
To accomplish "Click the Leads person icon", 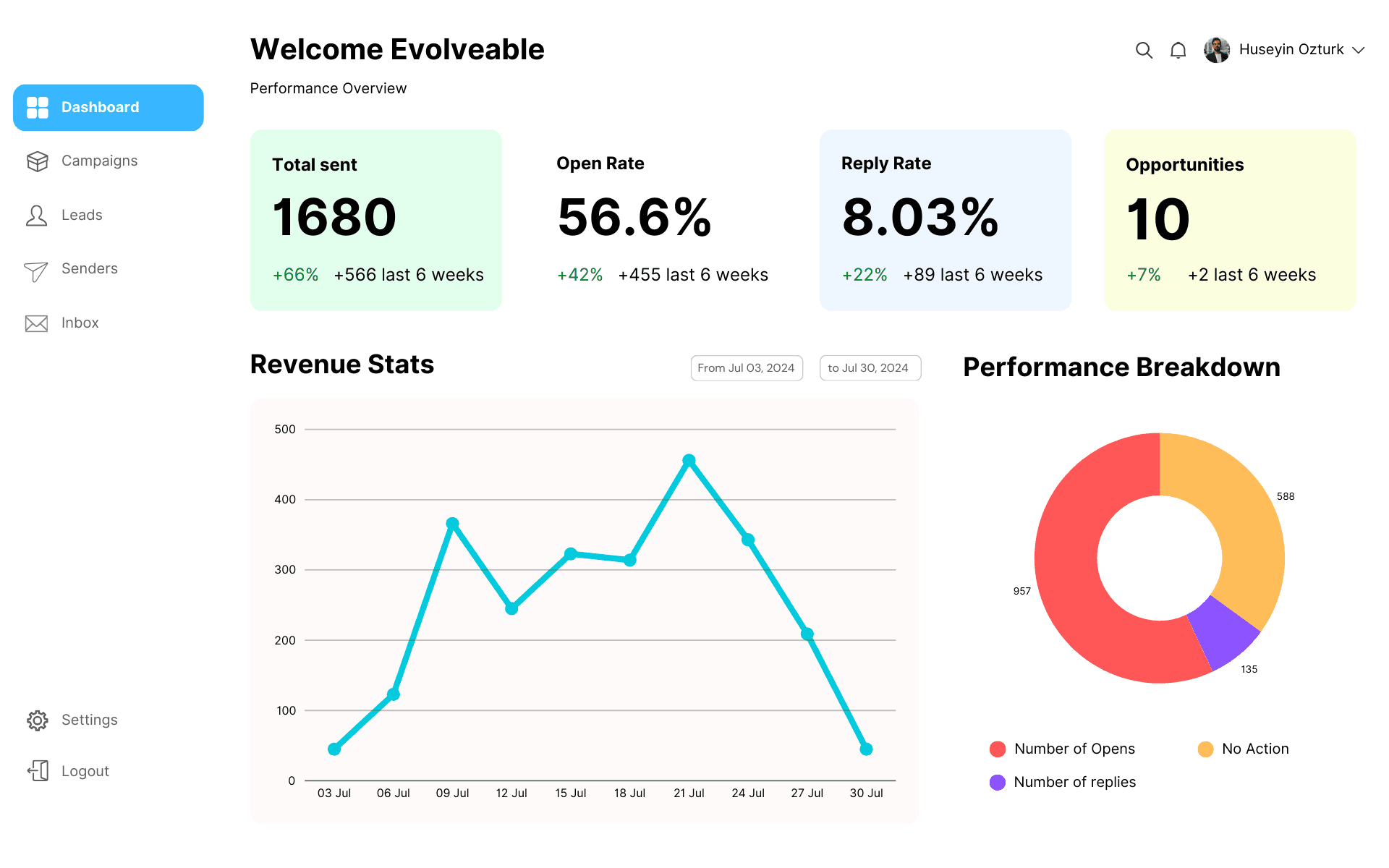I will tap(37, 216).
